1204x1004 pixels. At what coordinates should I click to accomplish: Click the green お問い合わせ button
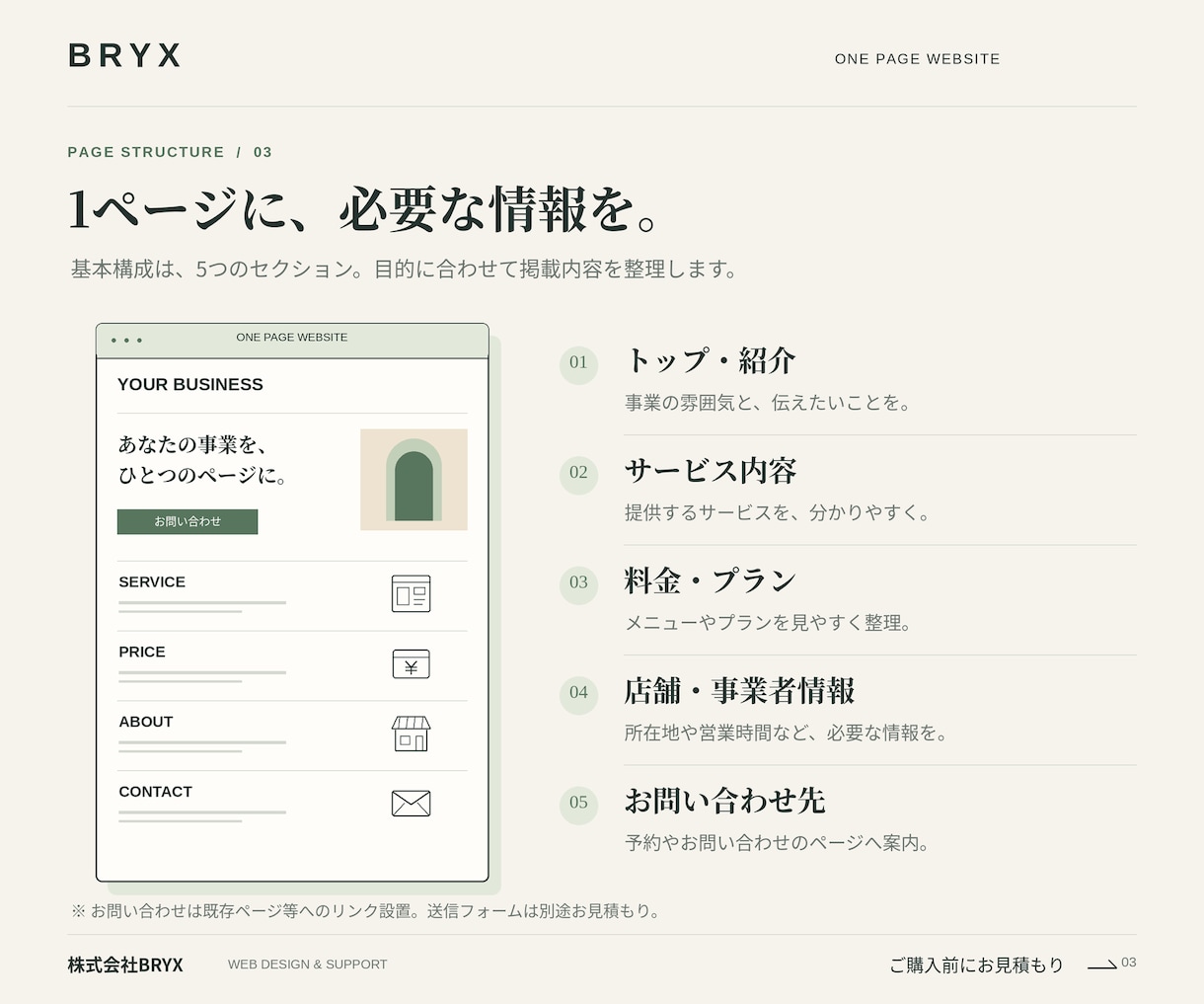(188, 521)
